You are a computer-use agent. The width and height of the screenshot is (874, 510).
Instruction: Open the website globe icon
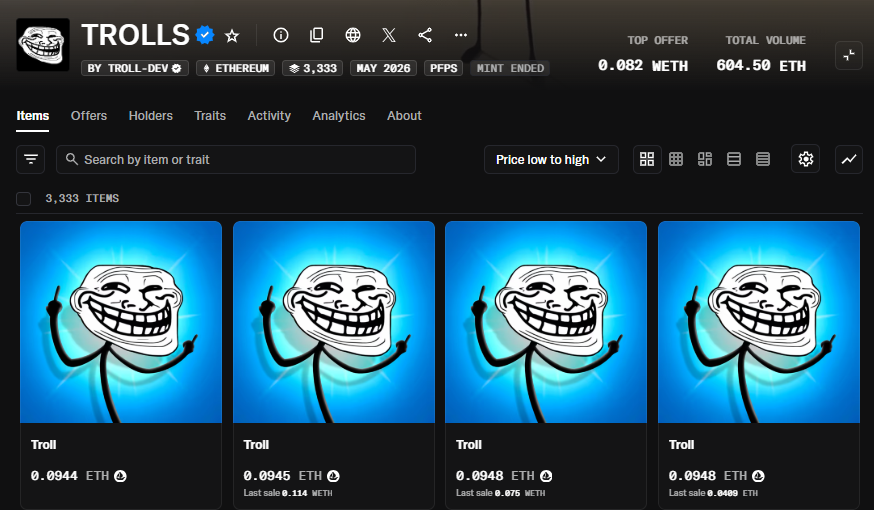pos(353,35)
